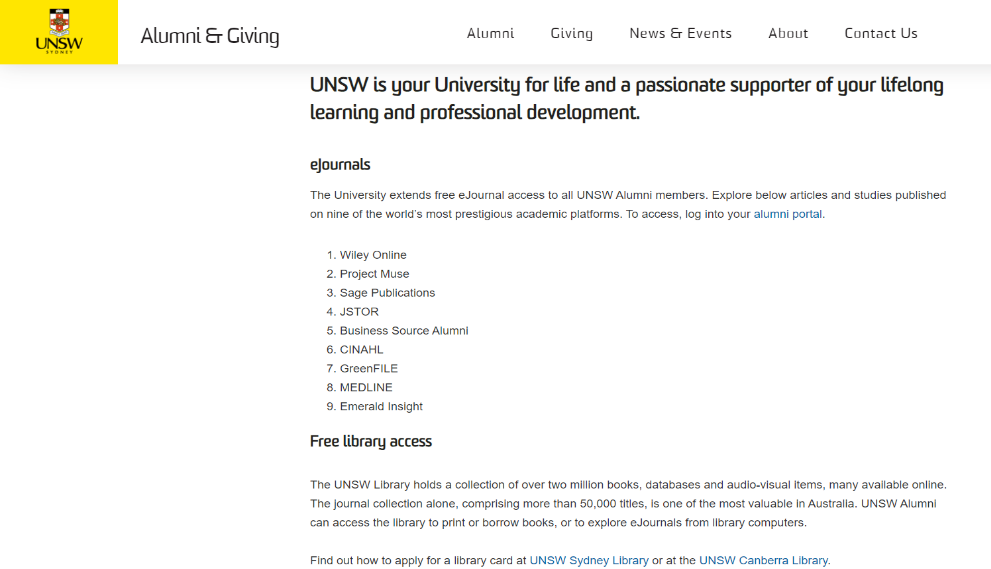Go to News & Events
The height and width of the screenshot is (569, 991).
pyautogui.click(x=680, y=34)
